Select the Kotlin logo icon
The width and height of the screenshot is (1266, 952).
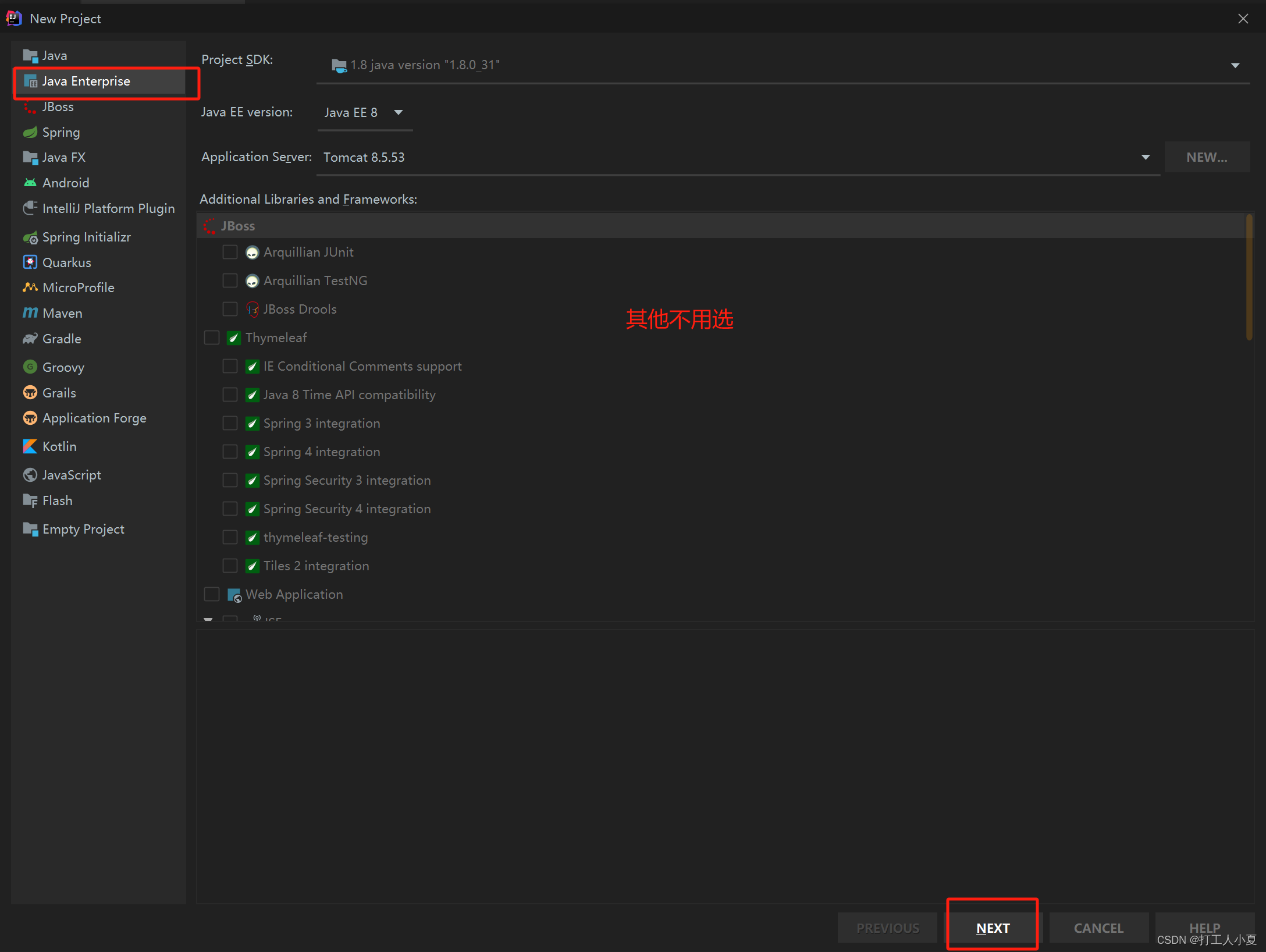pyautogui.click(x=30, y=446)
